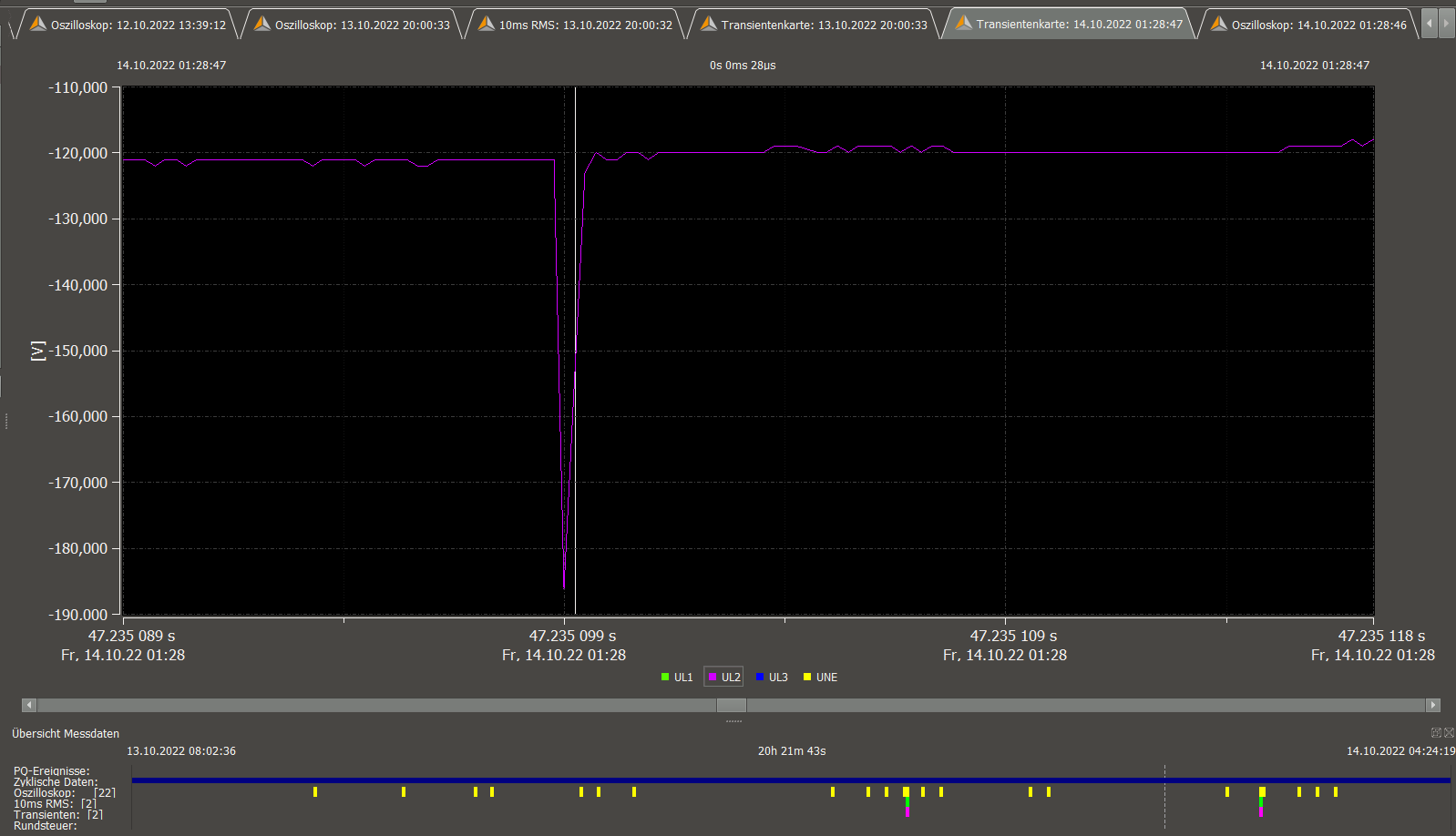Click the dotted splitter grip above Übersicht Messdaten
The width and height of the screenshot is (1456, 836).
[733, 721]
